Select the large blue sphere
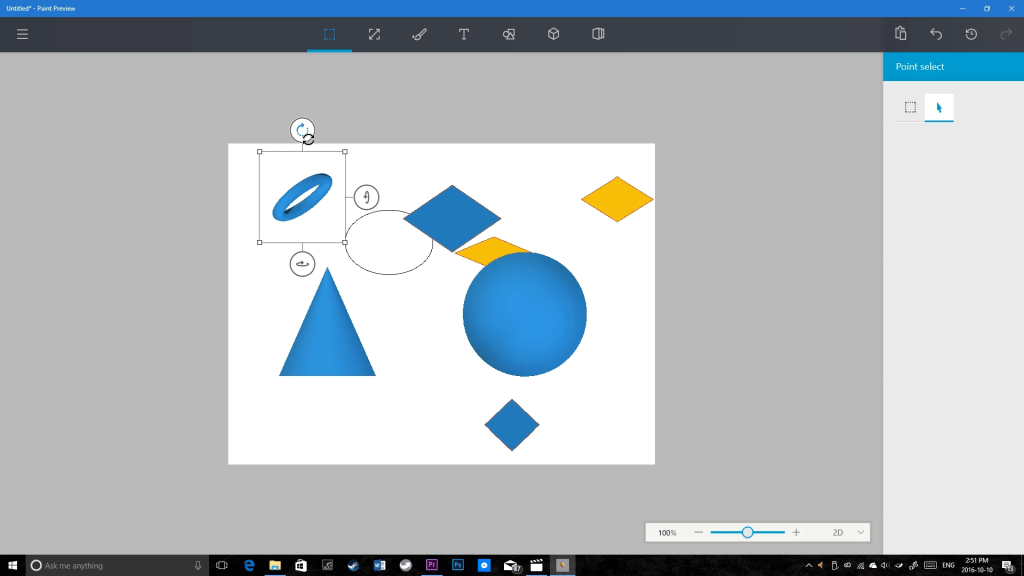This screenshot has height=576, width=1024. coord(524,314)
